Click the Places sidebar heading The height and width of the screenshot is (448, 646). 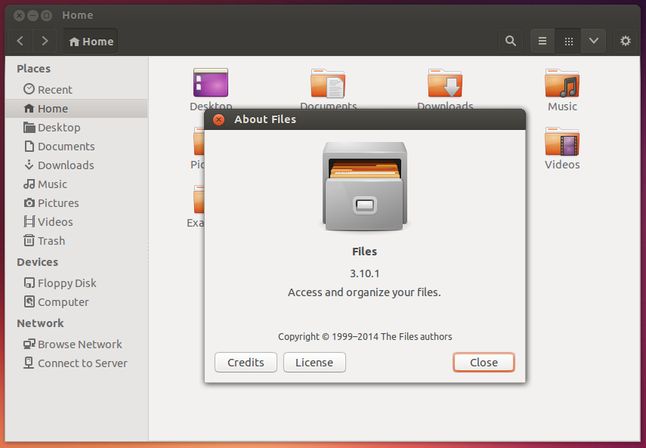tap(34, 68)
